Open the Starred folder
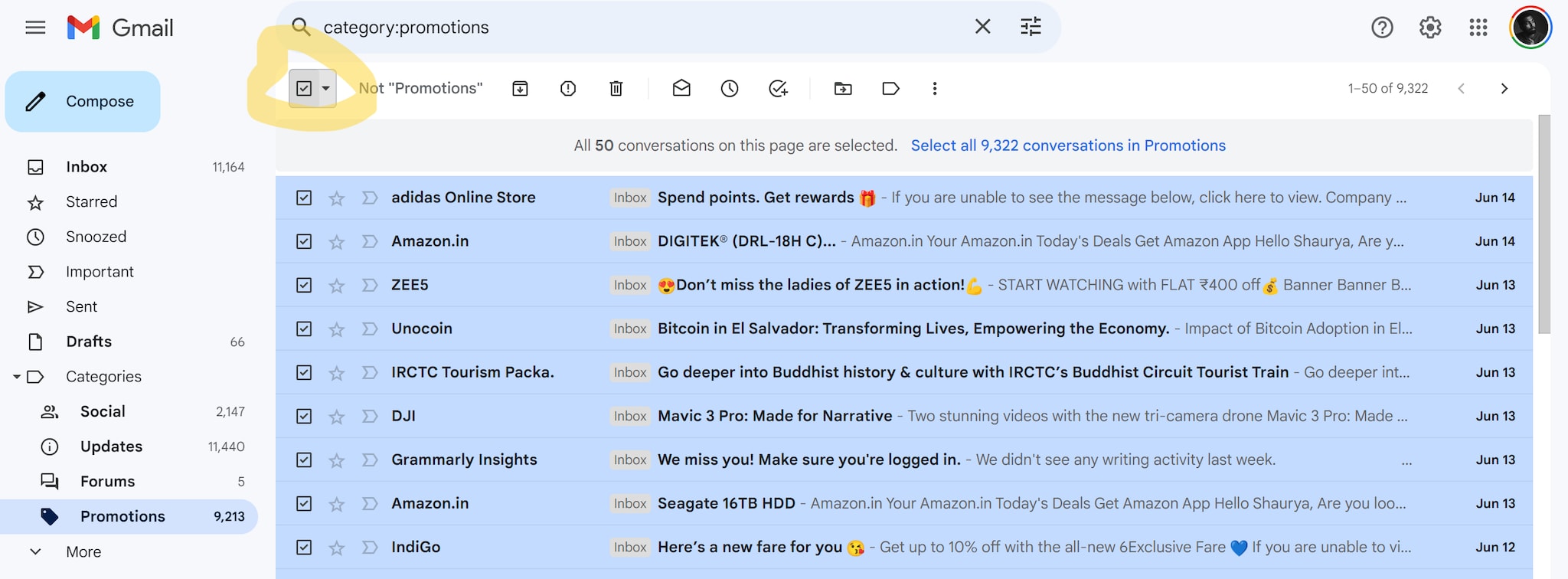 click(x=129, y=202)
